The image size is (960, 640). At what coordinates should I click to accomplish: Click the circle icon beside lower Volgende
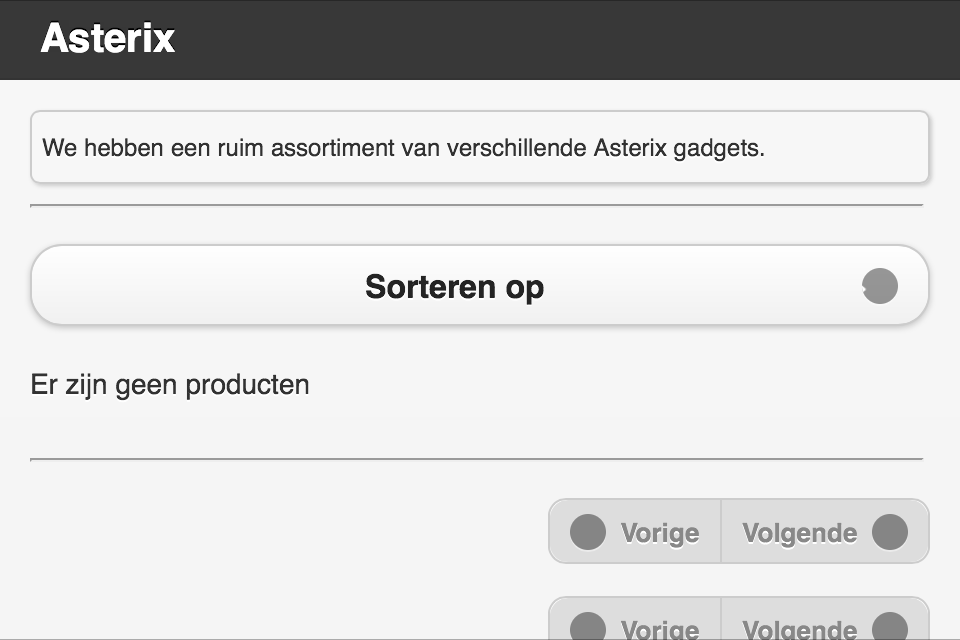coord(889,627)
